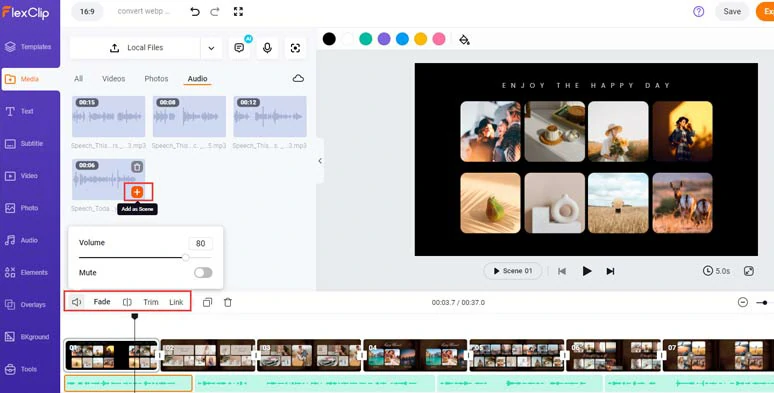
Task: Skip to the next scene
Action: coord(611,271)
